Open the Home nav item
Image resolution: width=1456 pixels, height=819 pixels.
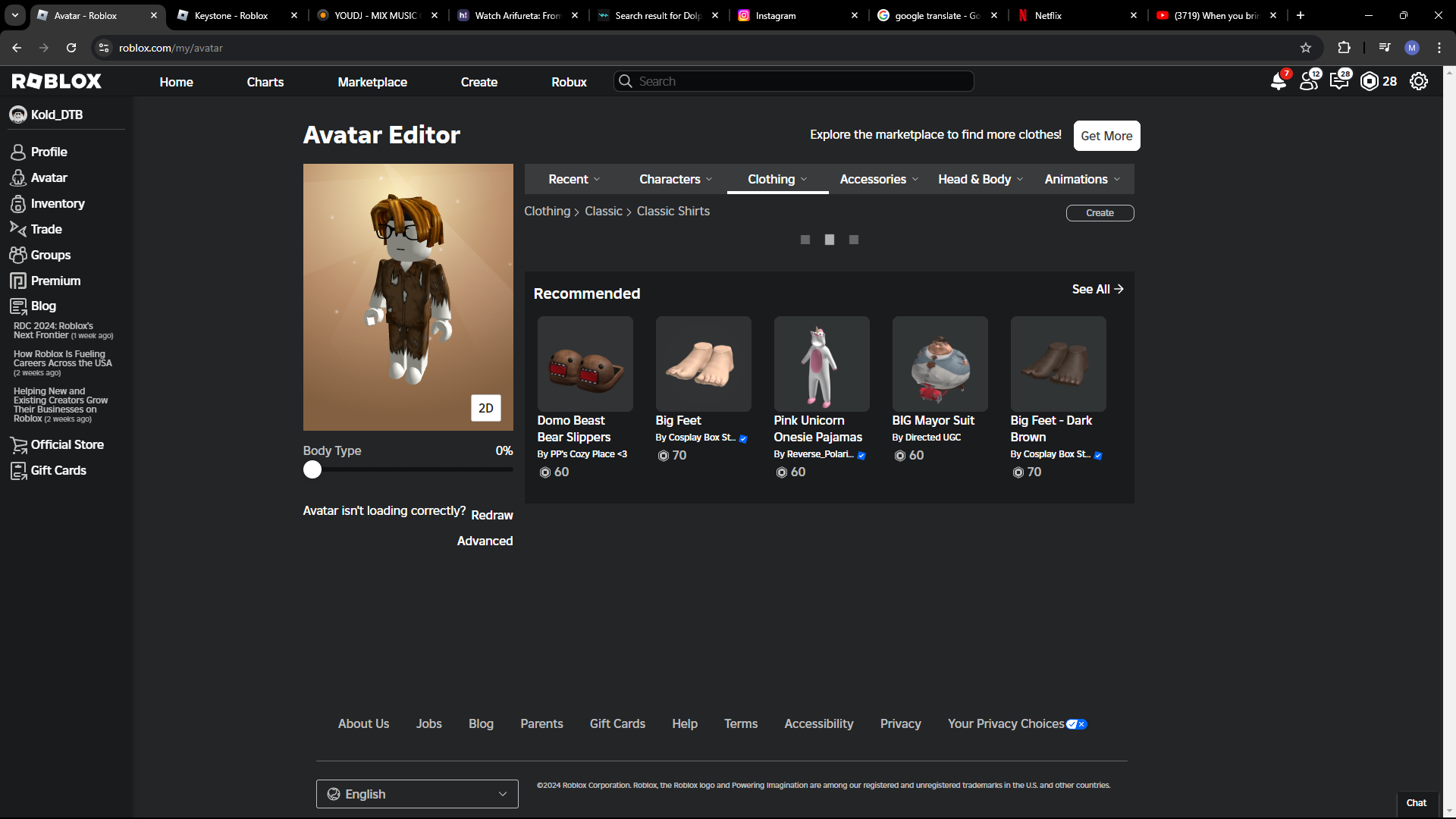176,82
